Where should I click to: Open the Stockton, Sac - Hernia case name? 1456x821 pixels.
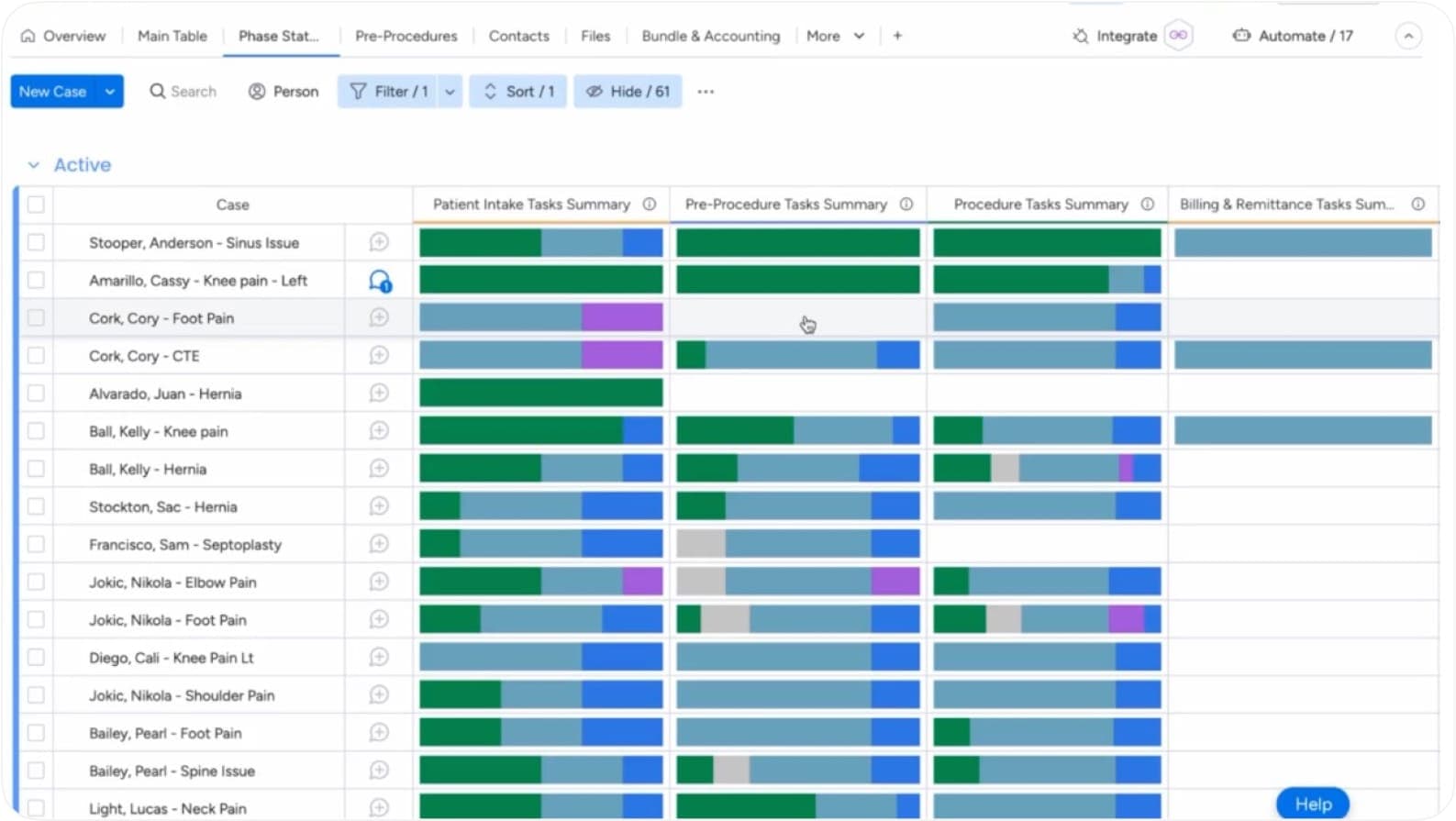162,506
